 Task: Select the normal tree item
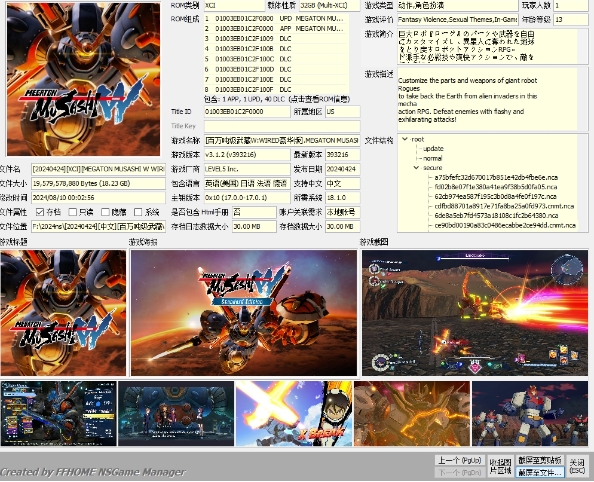click(432, 158)
